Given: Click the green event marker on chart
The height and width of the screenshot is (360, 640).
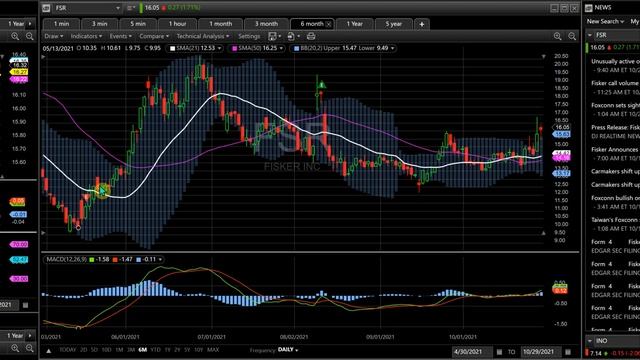Looking at the screenshot, I should point(322,85).
